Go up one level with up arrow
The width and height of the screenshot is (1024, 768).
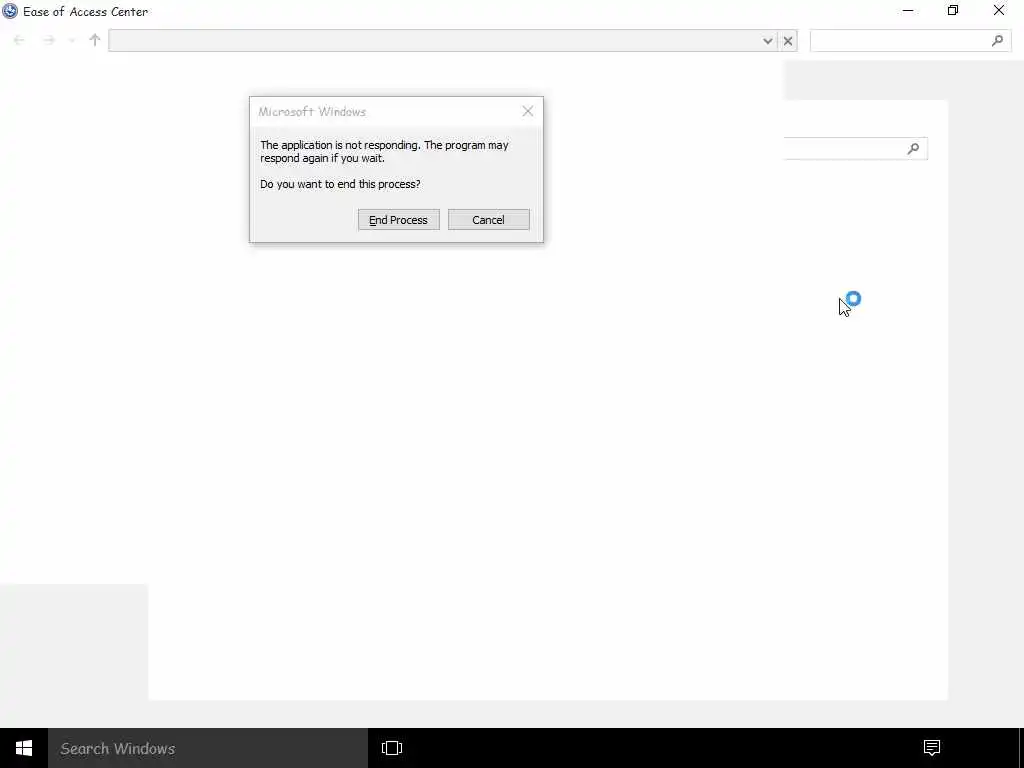point(95,40)
